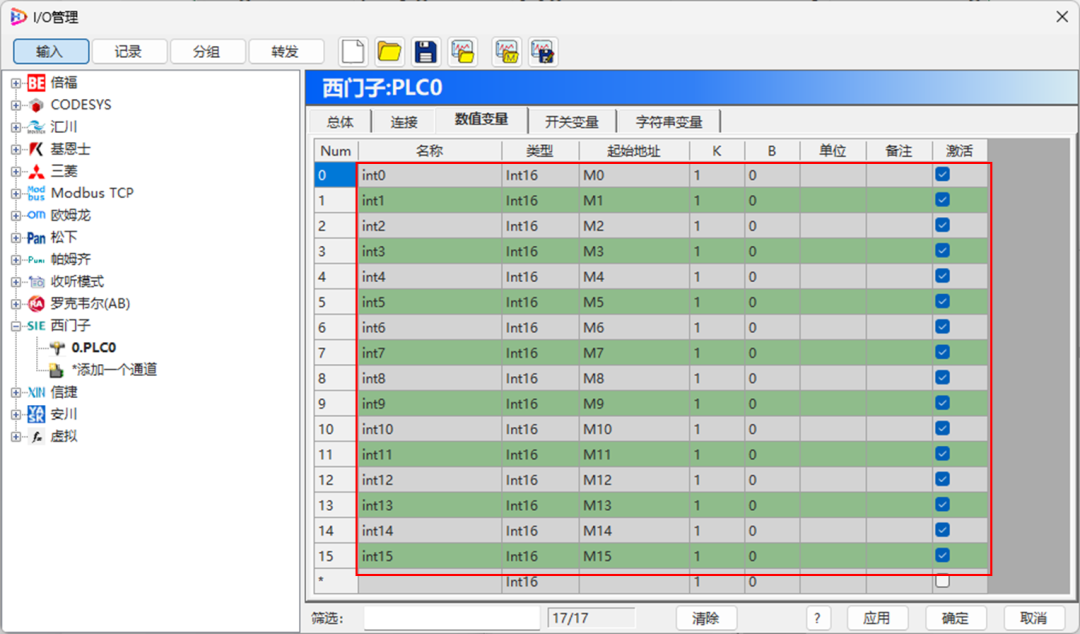The width and height of the screenshot is (1080, 634).
Task: Click the Inovance logo icon
Action: [x=36, y=127]
